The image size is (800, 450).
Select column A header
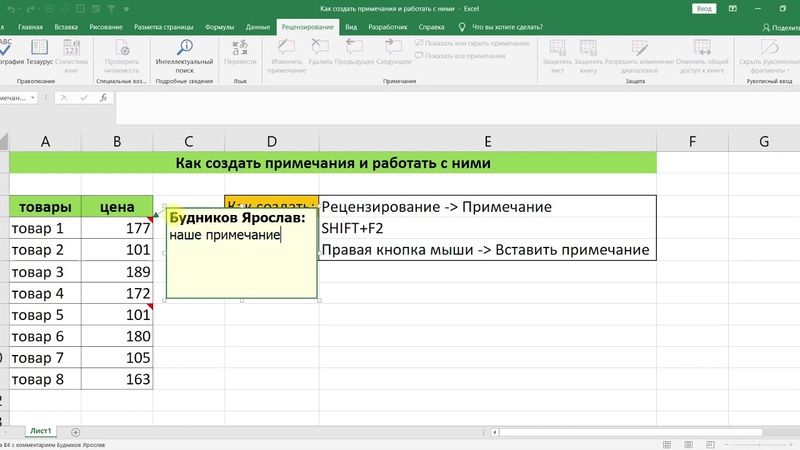pyautogui.click(x=45, y=141)
